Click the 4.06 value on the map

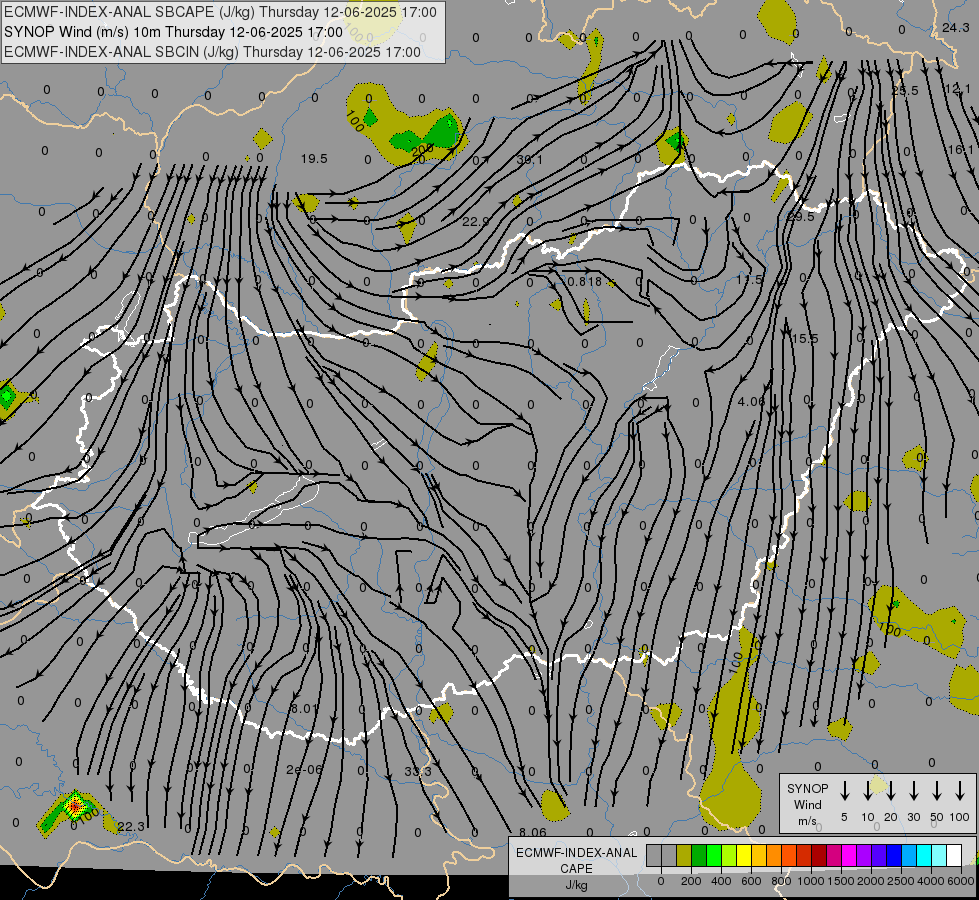click(x=751, y=401)
